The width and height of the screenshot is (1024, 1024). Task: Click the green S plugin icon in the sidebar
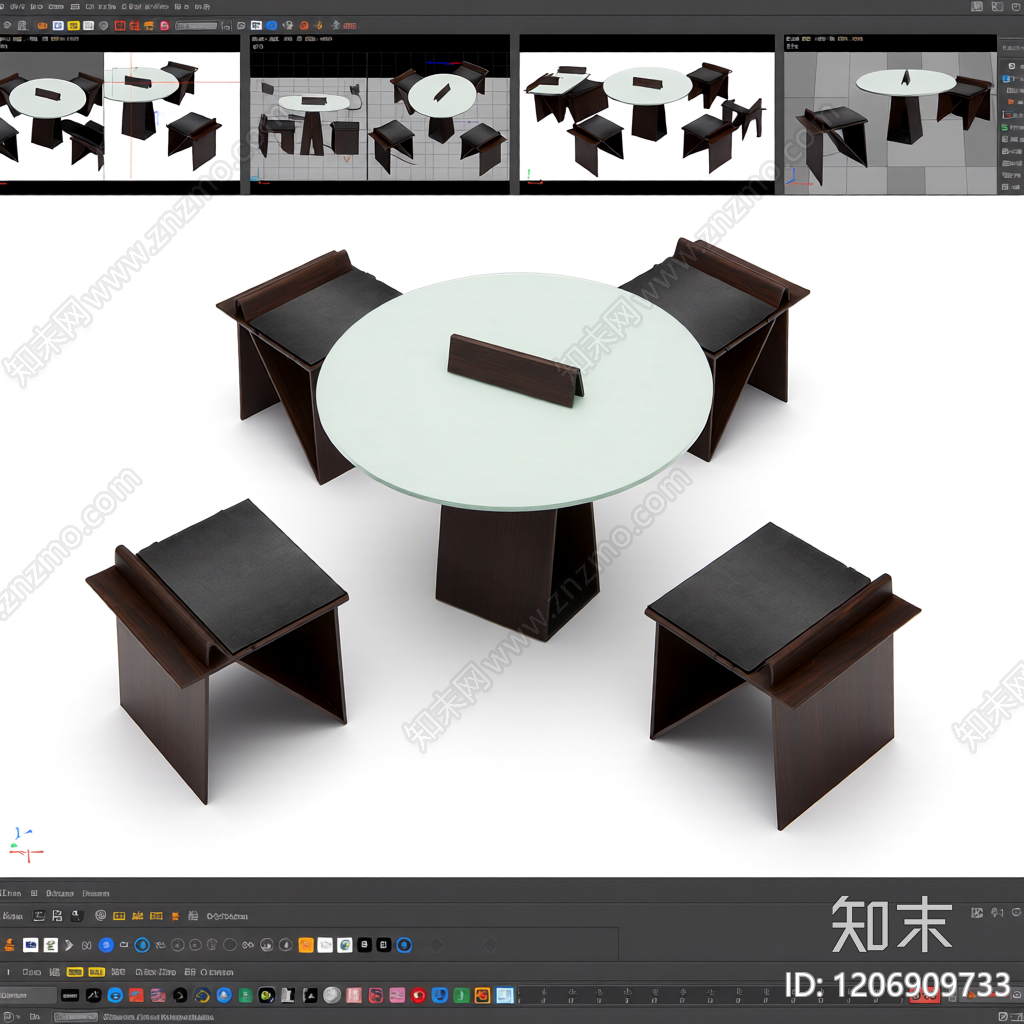pyautogui.click(x=1004, y=128)
